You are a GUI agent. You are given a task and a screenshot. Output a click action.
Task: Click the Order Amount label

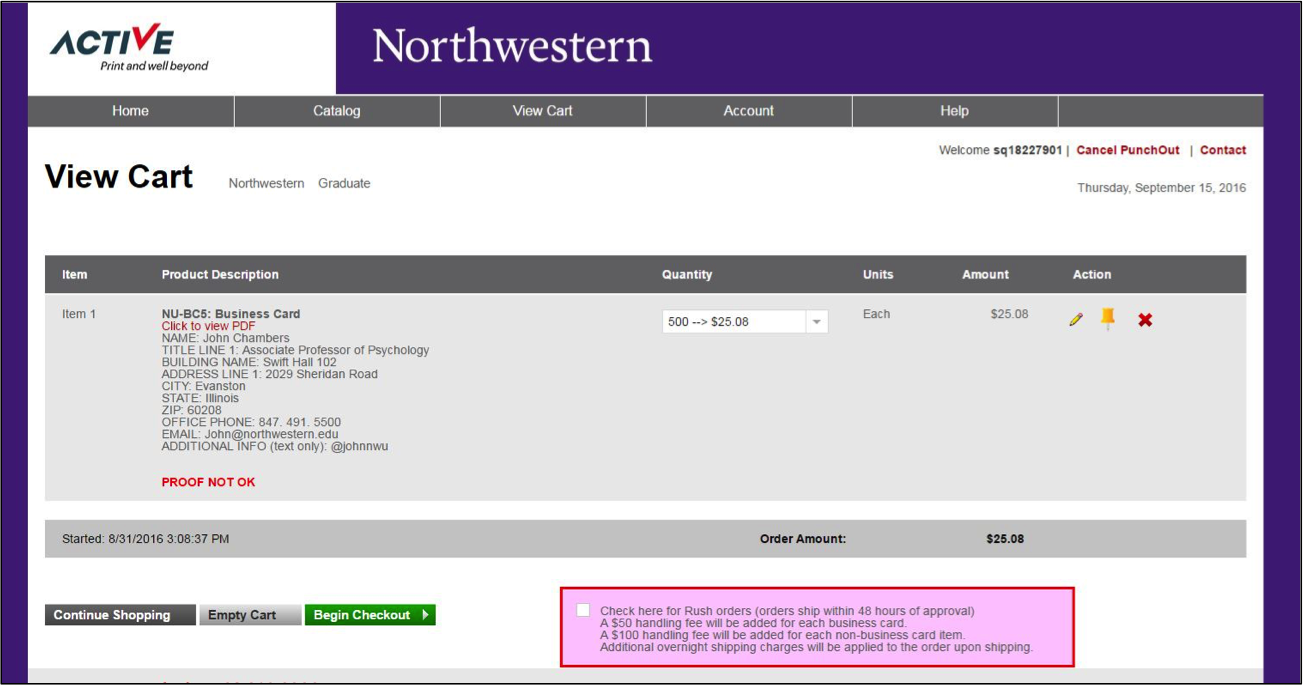[803, 539]
